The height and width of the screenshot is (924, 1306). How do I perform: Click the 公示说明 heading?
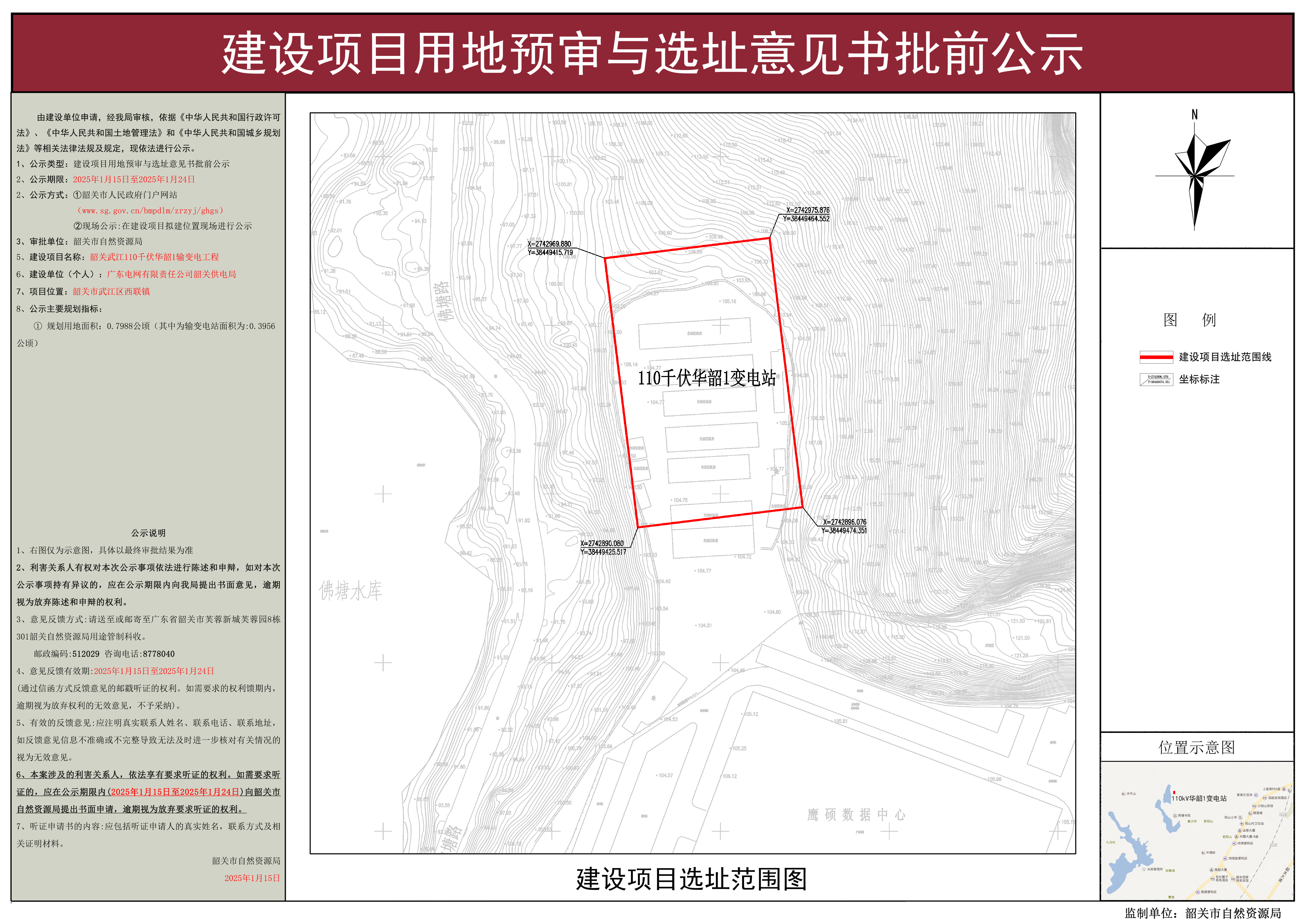point(148,533)
